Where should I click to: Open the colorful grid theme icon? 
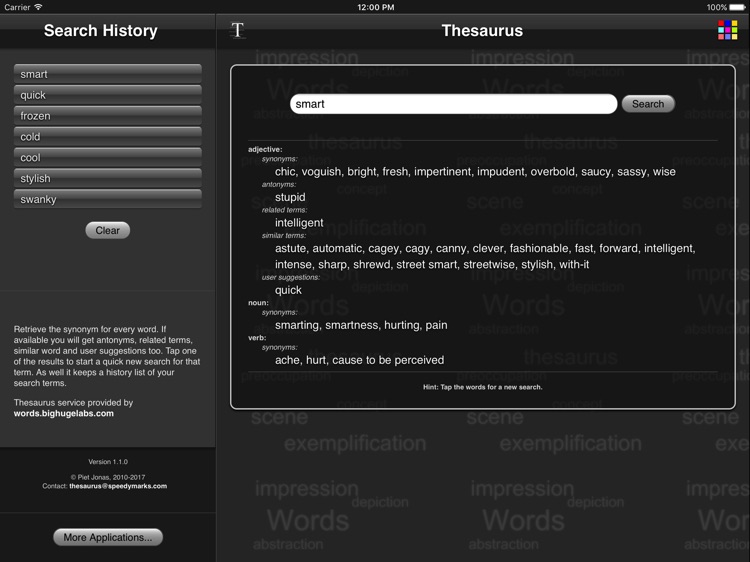727,30
